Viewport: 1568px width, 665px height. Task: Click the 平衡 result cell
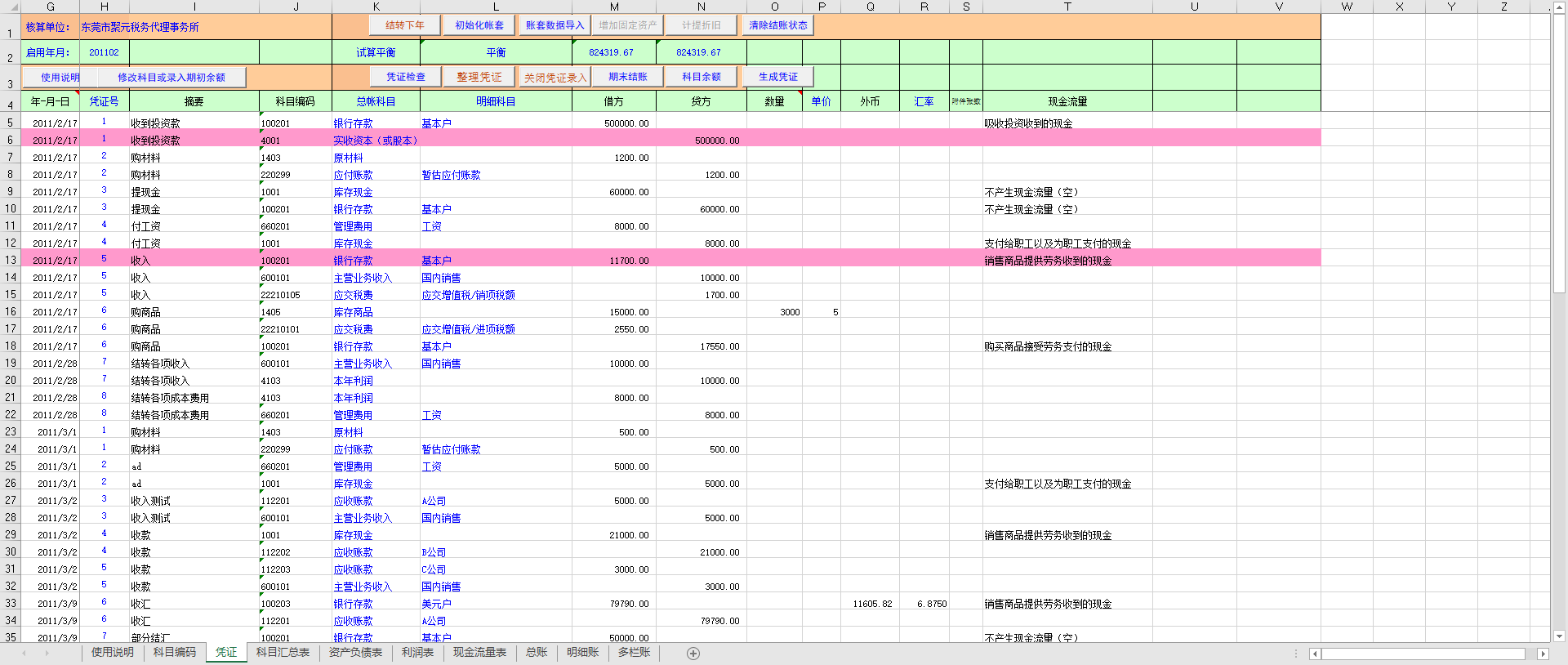496,52
